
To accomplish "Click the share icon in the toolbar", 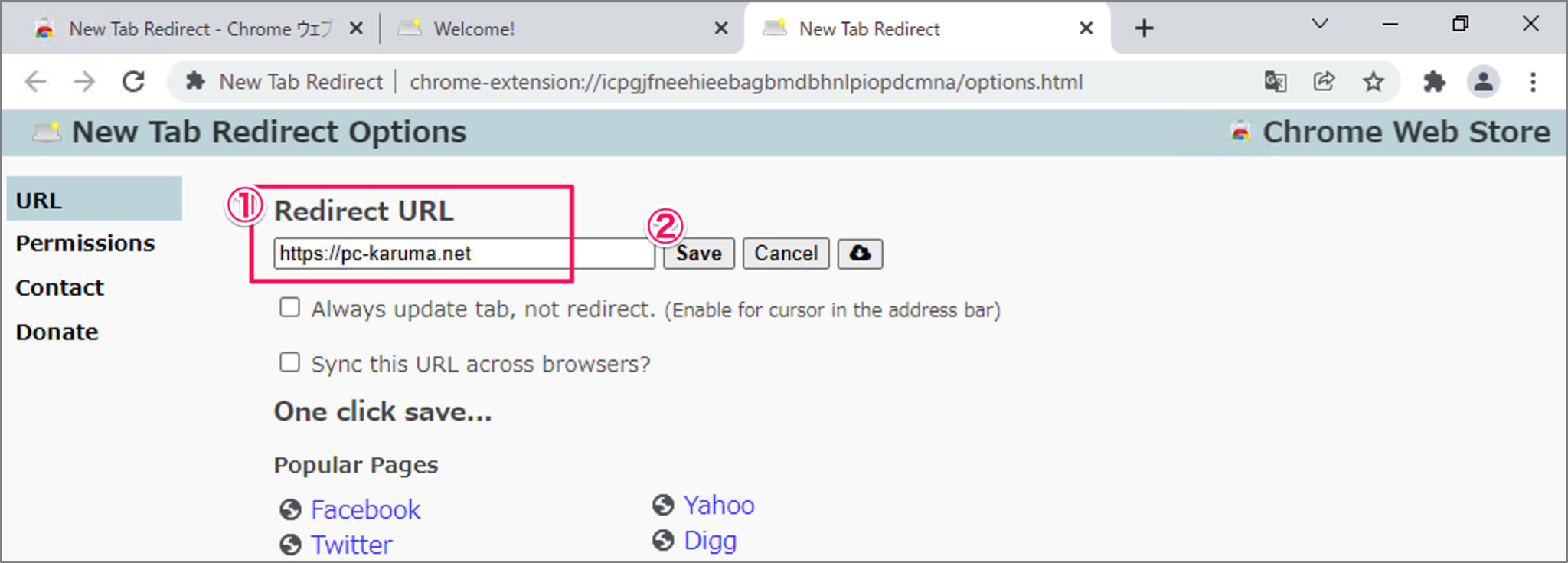I will [x=1325, y=81].
